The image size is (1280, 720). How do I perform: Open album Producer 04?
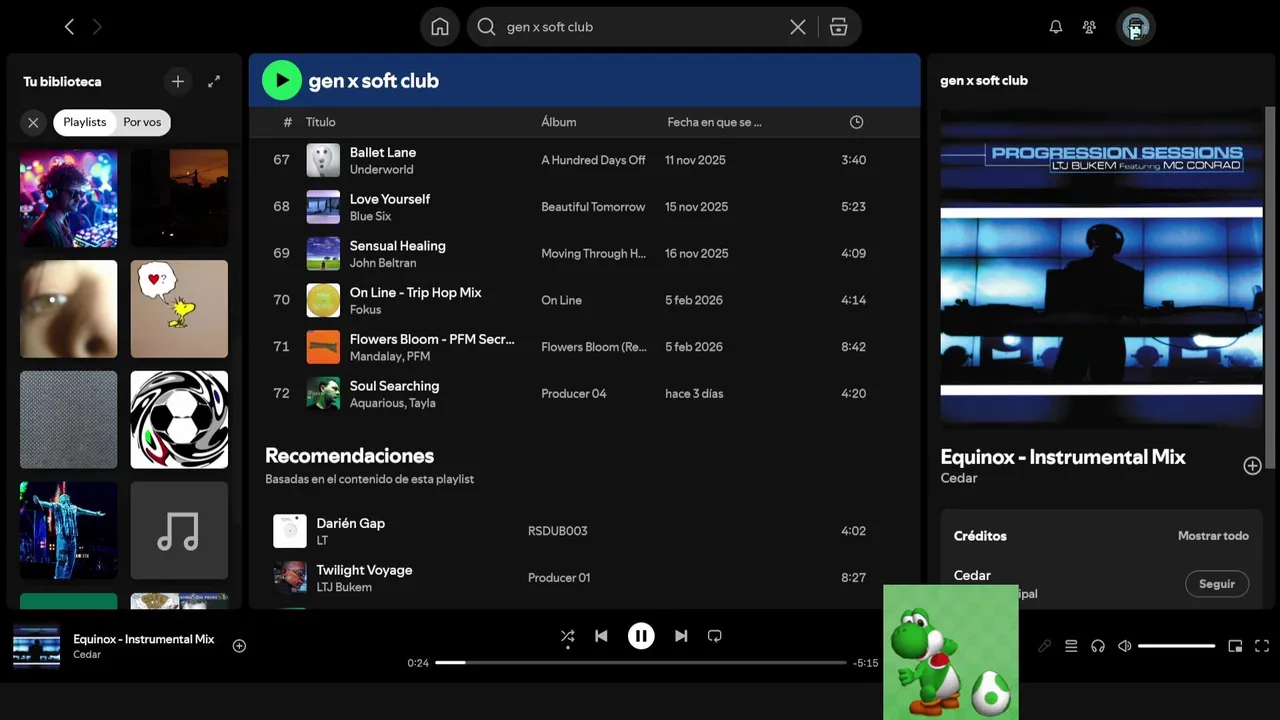[x=574, y=393]
